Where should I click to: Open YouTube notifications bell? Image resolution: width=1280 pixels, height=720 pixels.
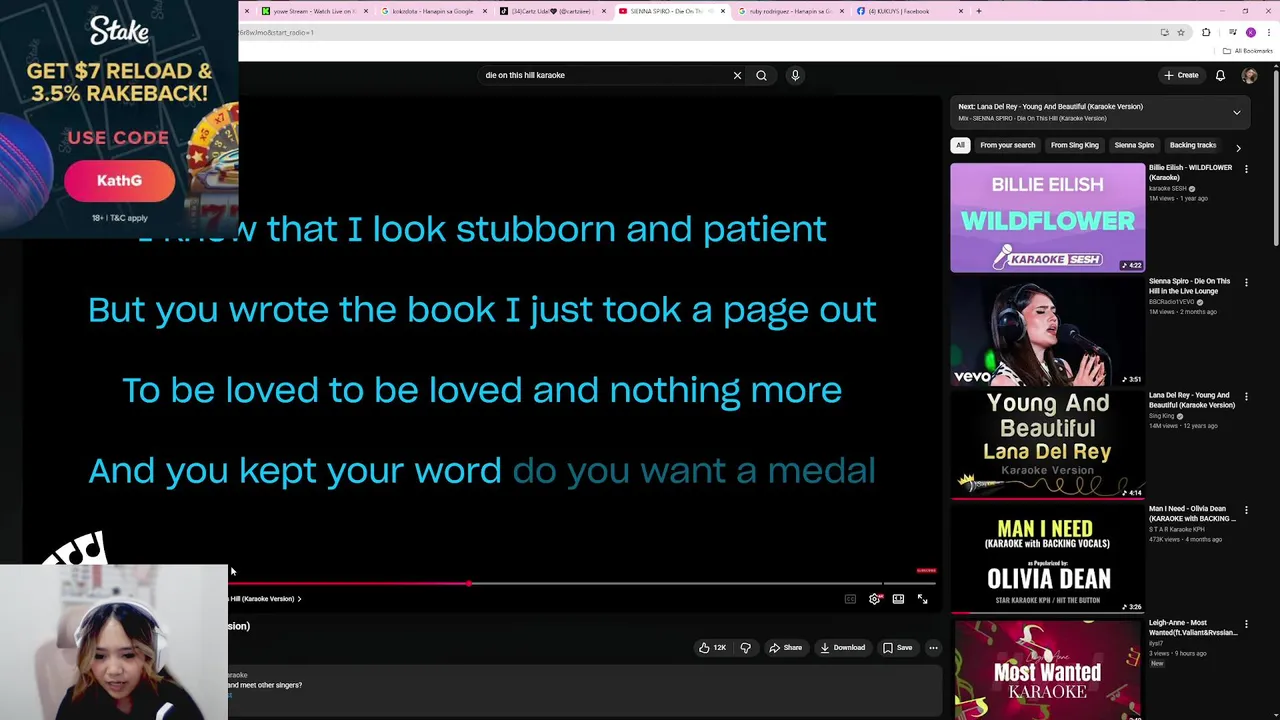[x=1220, y=75]
